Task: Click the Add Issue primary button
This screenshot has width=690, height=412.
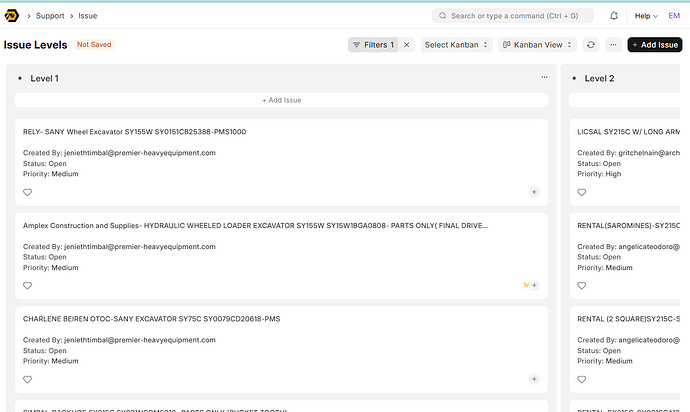Action: (655, 45)
